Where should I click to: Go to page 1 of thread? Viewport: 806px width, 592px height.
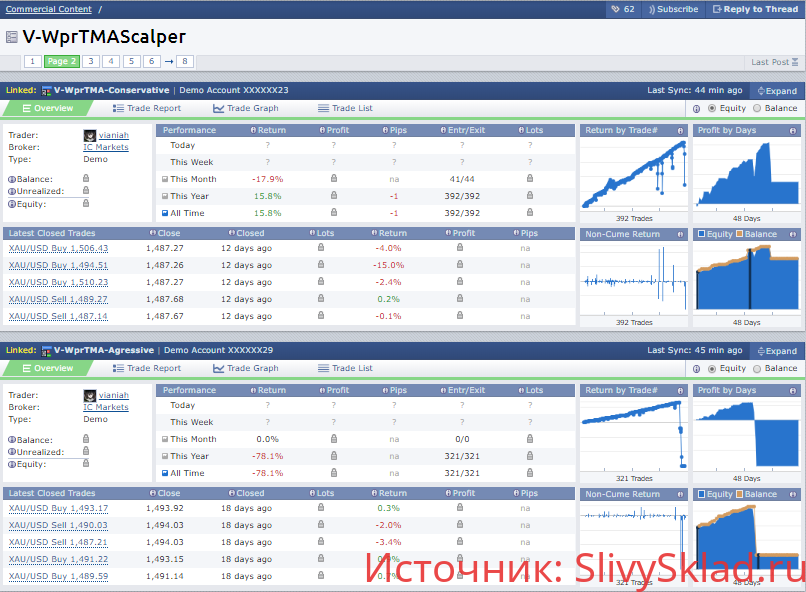click(32, 62)
